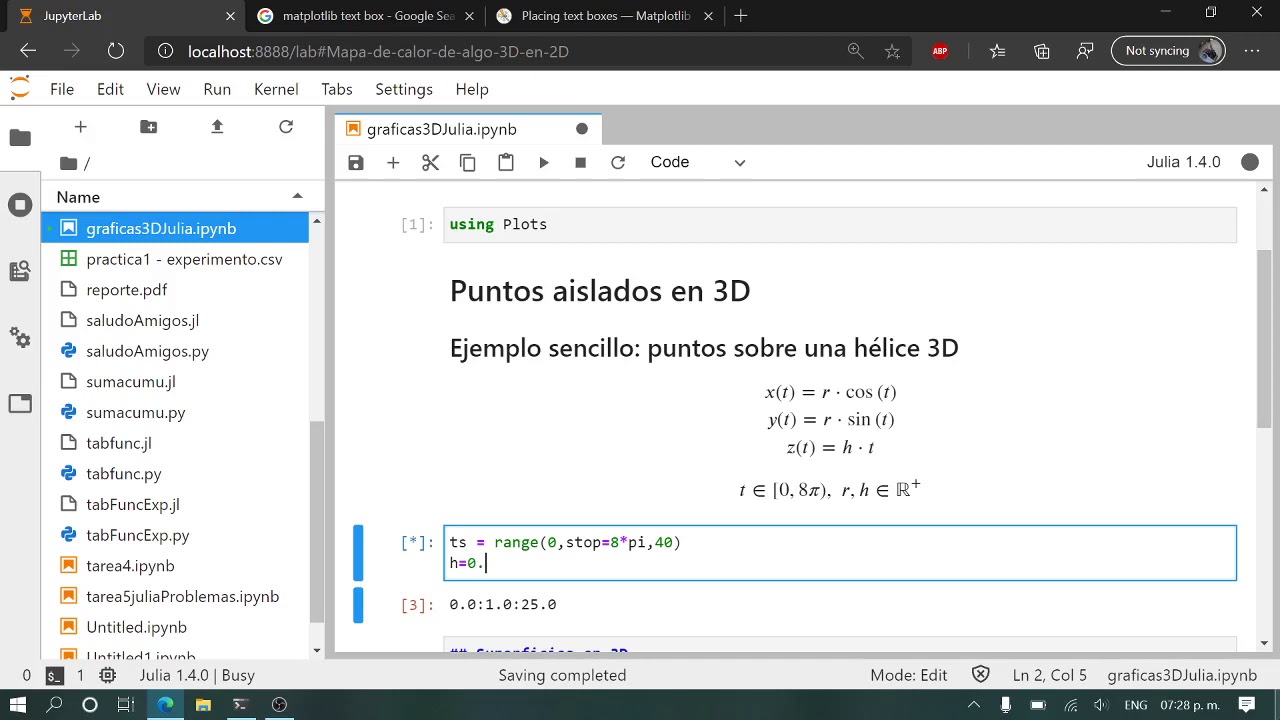Select tabfunc.py file

click(176, 474)
